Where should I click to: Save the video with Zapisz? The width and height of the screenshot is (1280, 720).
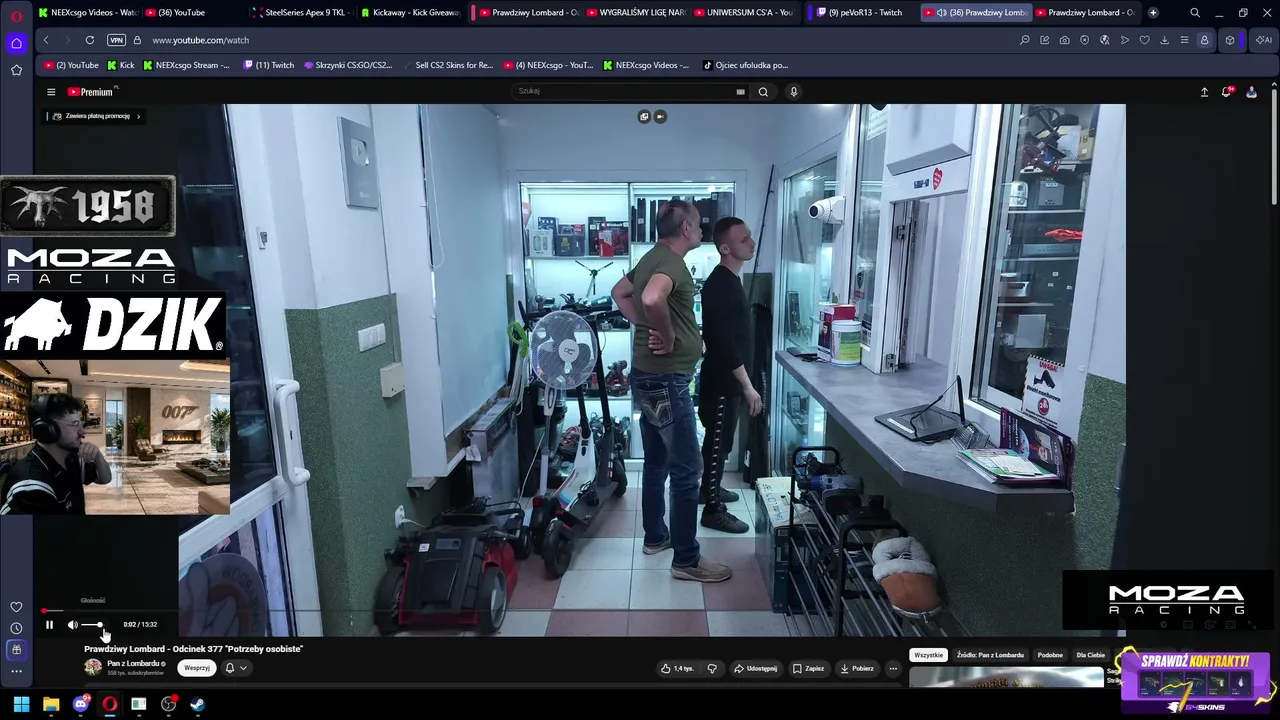(809, 668)
